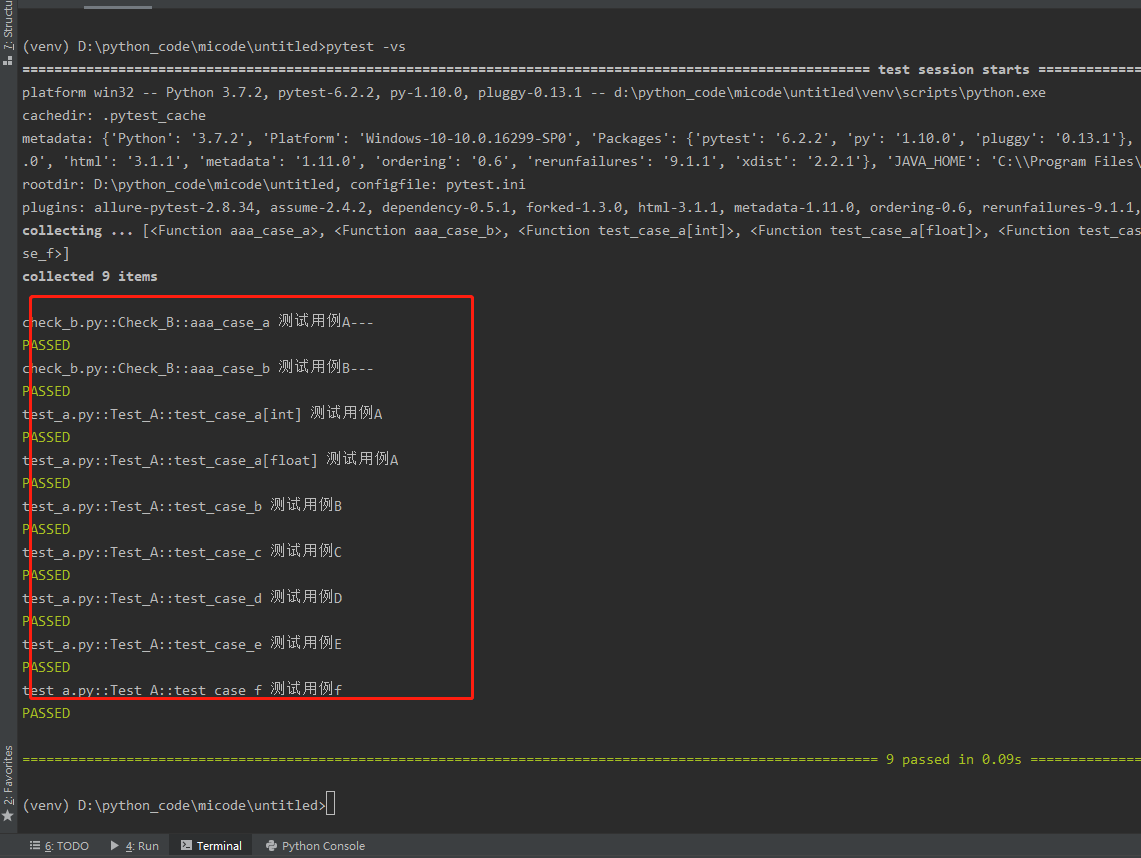The width and height of the screenshot is (1141, 858).
Task: Click the Check_B::aaa_case_b result line
Action: pyautogui.click(x=197, y=368)
